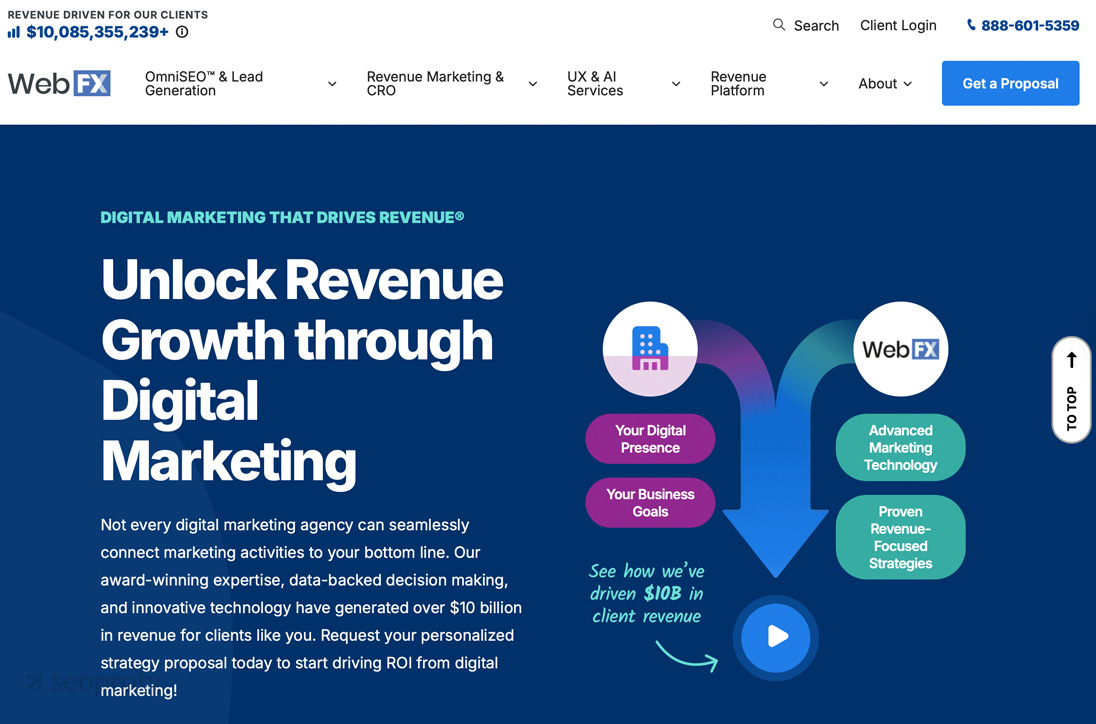Open the Search text link
Image resolution: width=1096 pixels, height=724 pixels.
click(x=816, y=26)
